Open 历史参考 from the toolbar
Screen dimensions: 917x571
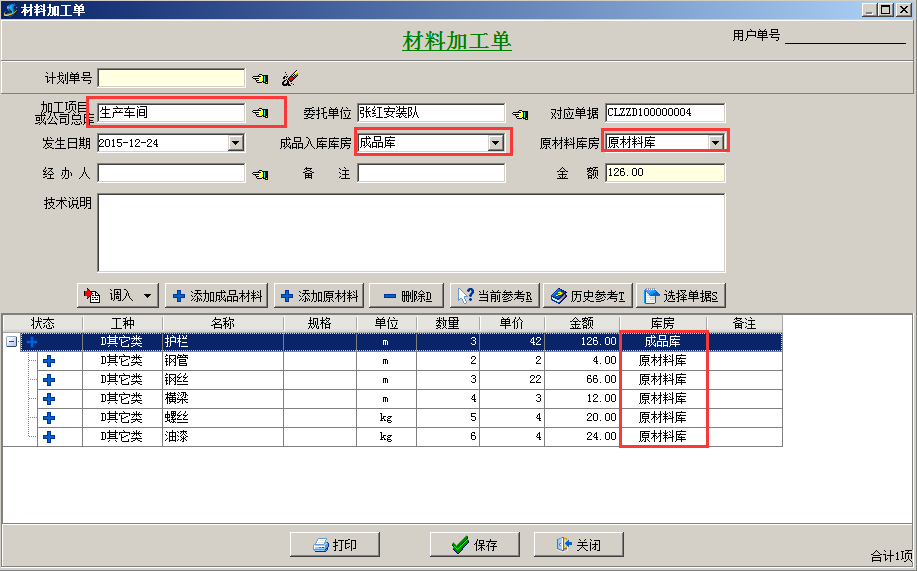pyautogui.click(x=589, y=296)
